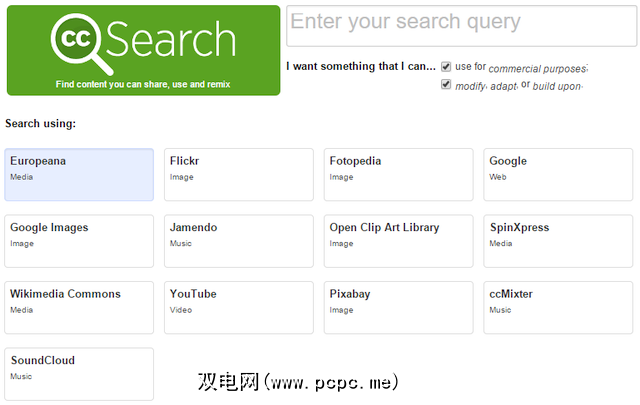The width and height of the screenshot is (640, 405).
Task: Click the CC Search logo banner
Action: pos(143,50)
